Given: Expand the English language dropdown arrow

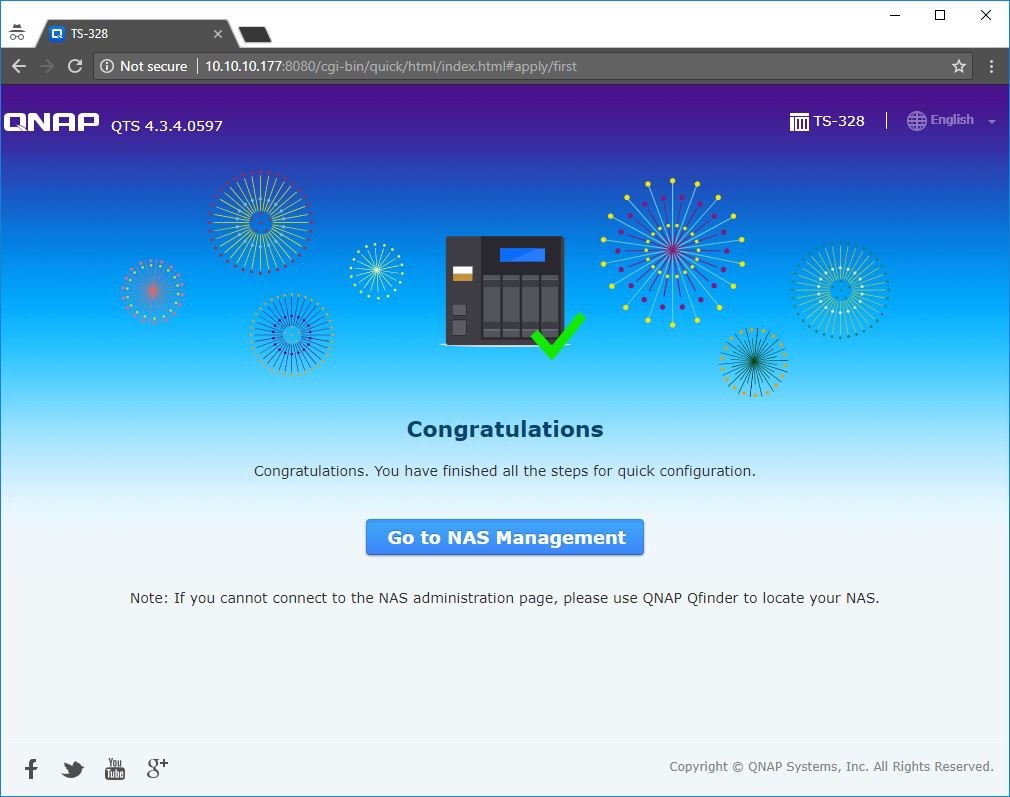Looking at the screenshot, I should (991, 121).
